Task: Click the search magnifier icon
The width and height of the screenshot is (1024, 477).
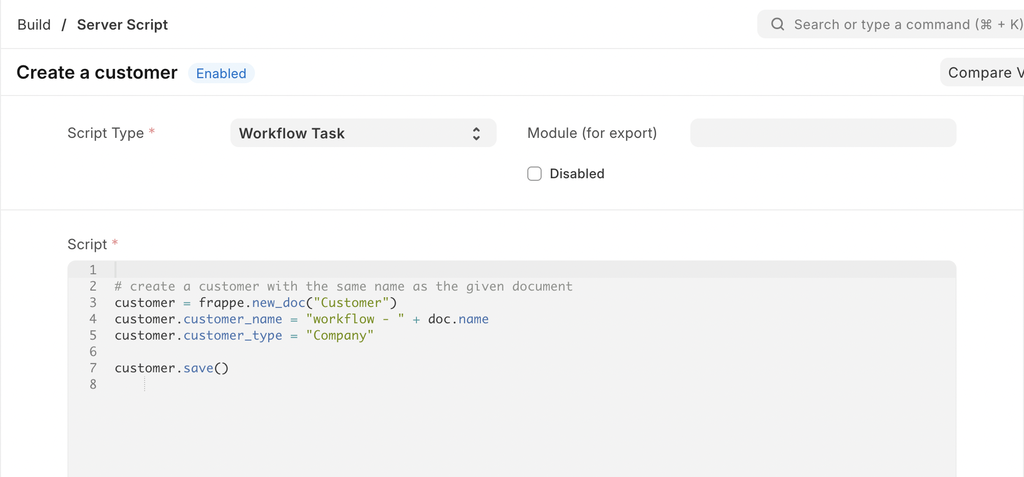Action: [777, 25]
